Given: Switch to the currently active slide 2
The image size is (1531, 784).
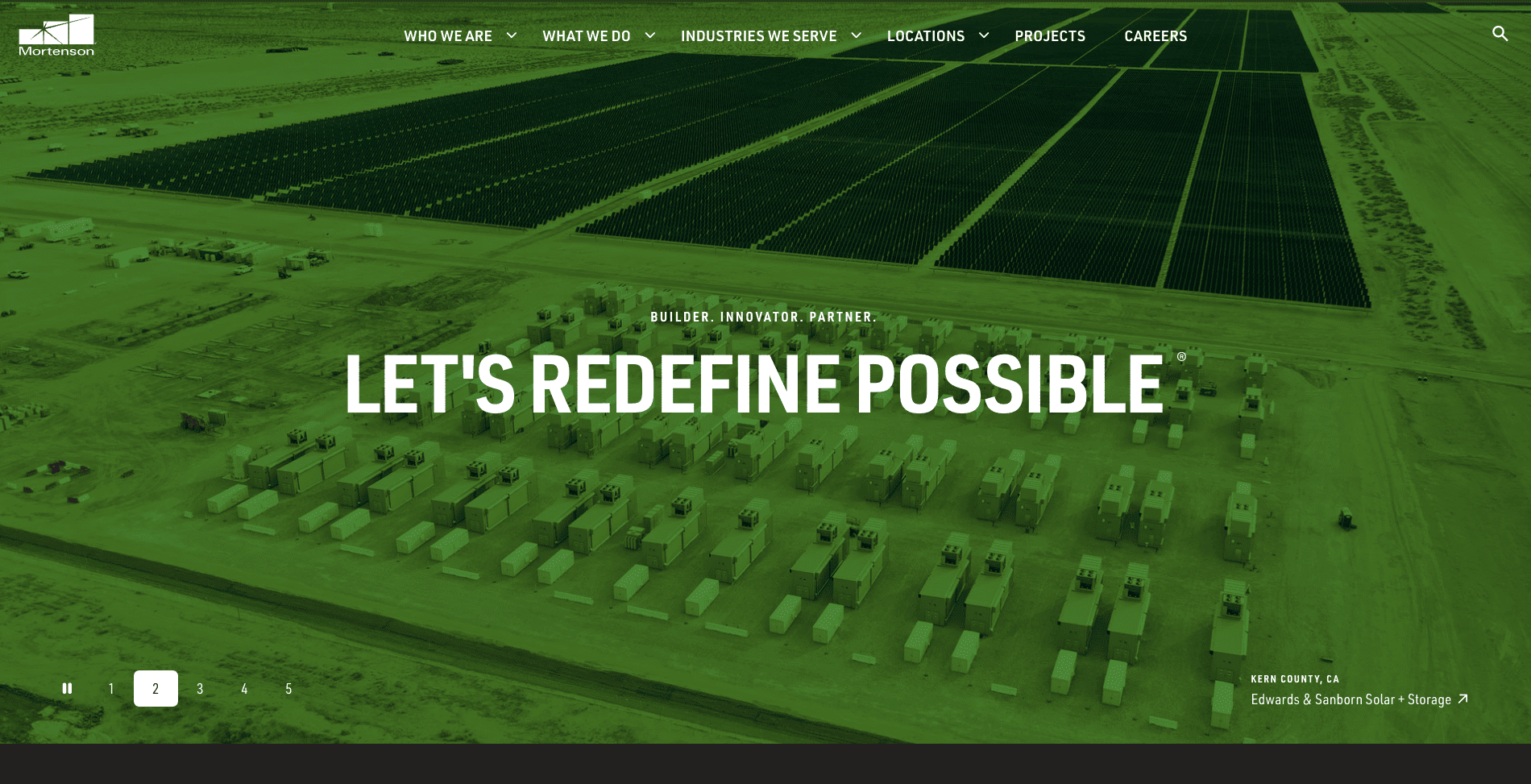Looking at the screenshot, I should [x=156, y=688].
